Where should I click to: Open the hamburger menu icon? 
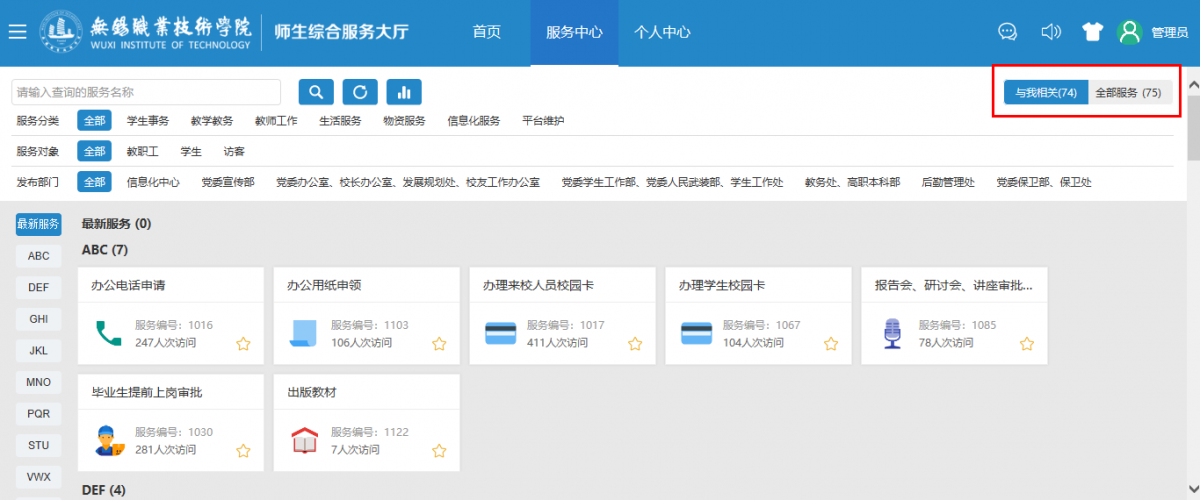point(17,32)
